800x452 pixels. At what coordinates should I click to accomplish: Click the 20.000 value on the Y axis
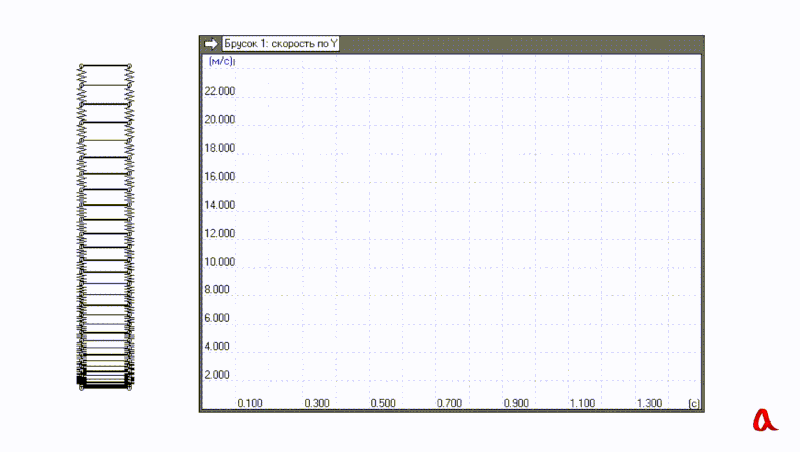point(220,120)
